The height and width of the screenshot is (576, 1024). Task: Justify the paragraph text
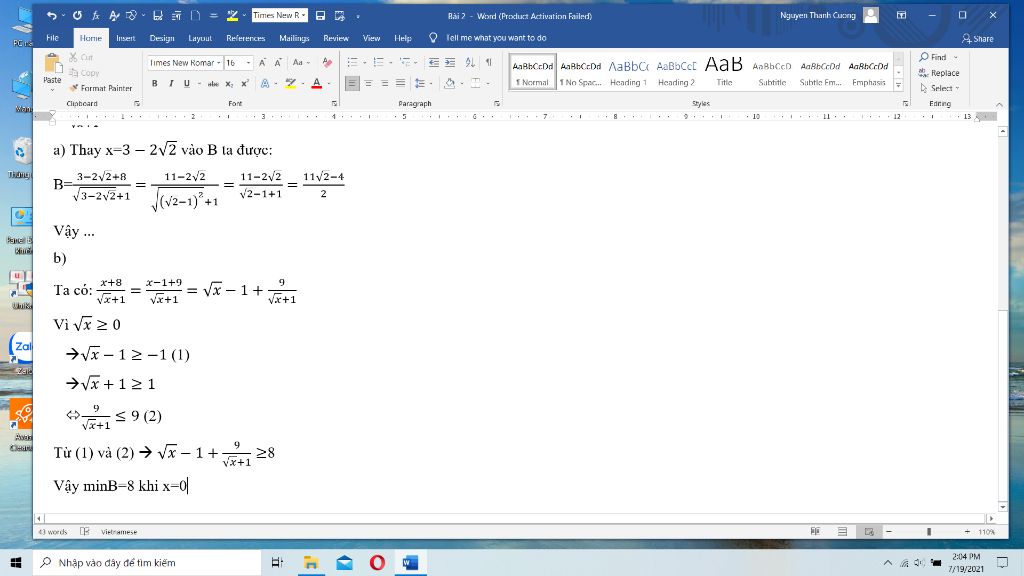point(400,84)
